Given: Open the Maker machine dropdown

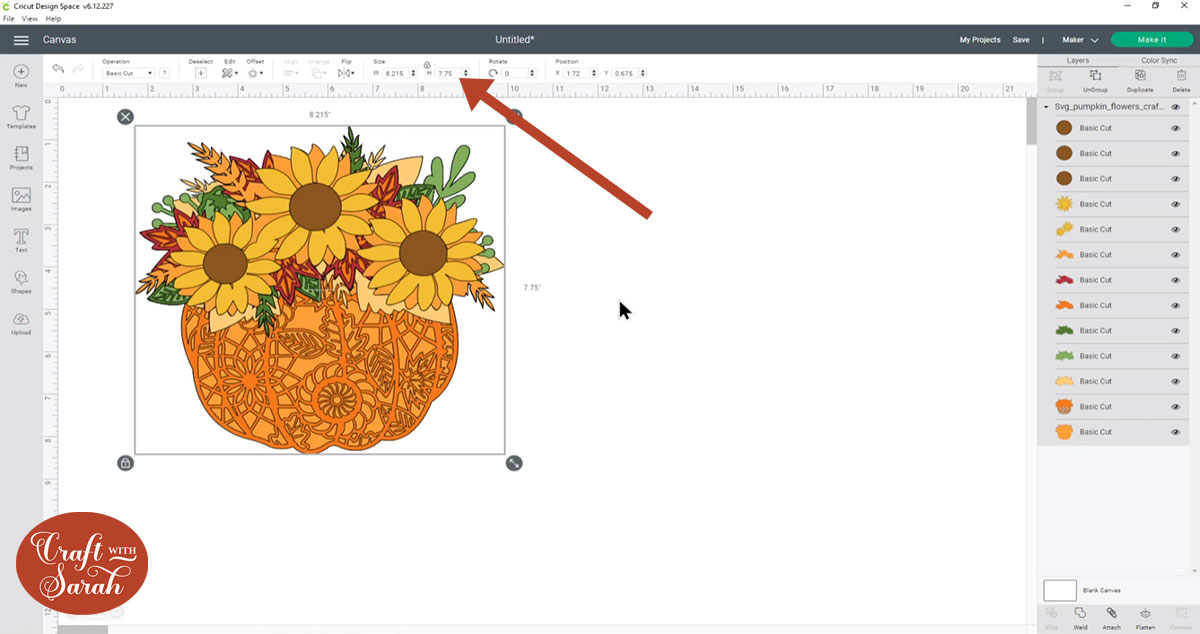Looking at the screenshot, I should coord(1080,39).
